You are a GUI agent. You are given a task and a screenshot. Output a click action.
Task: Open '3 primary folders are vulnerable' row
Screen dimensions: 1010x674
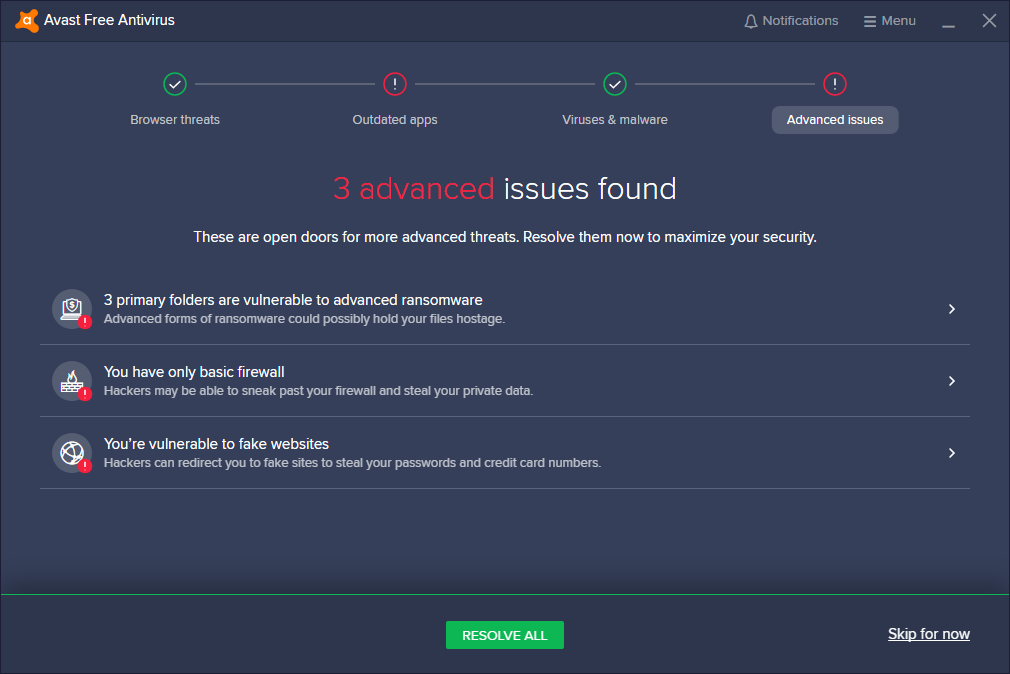click(505, 309)
